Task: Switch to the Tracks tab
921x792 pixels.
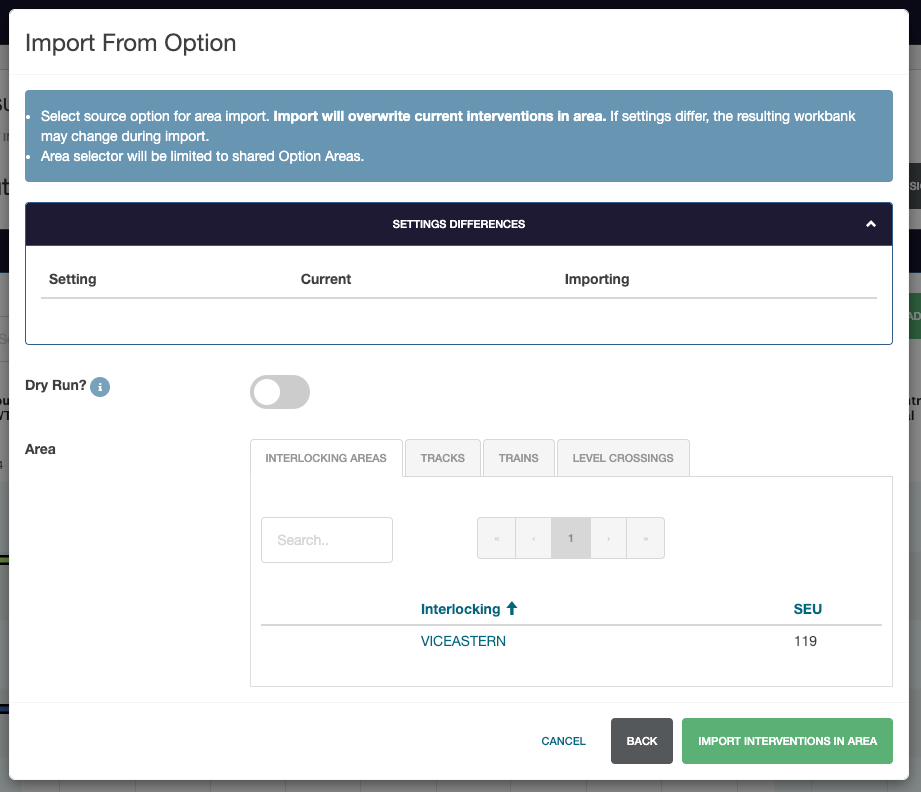Action: pyautogui.click(x=442, y=458)
